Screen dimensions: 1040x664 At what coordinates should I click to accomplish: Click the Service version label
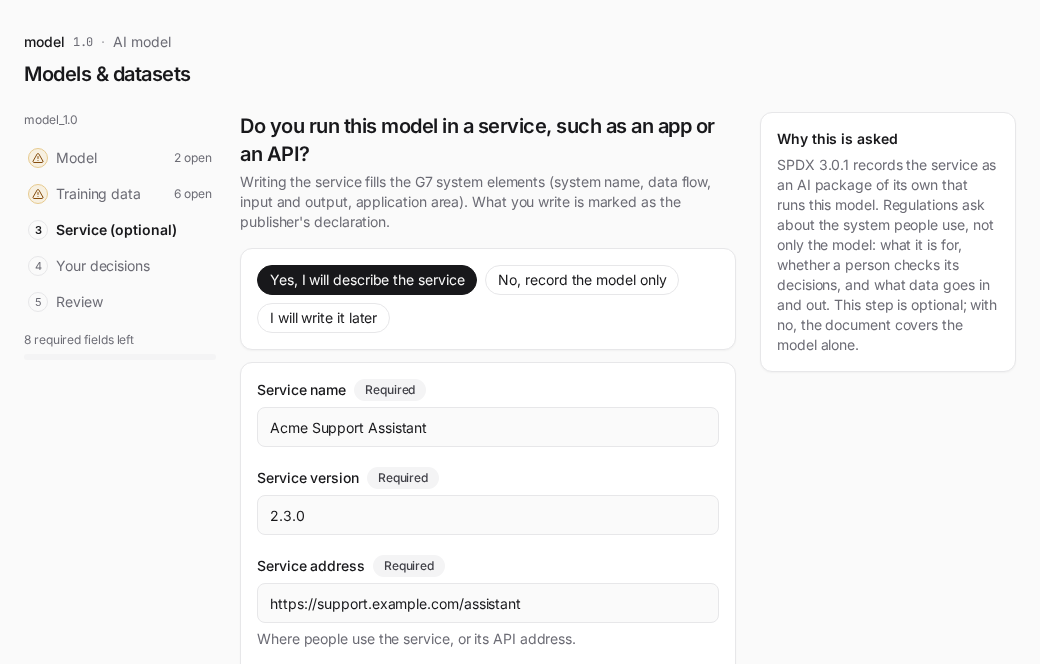308,478
